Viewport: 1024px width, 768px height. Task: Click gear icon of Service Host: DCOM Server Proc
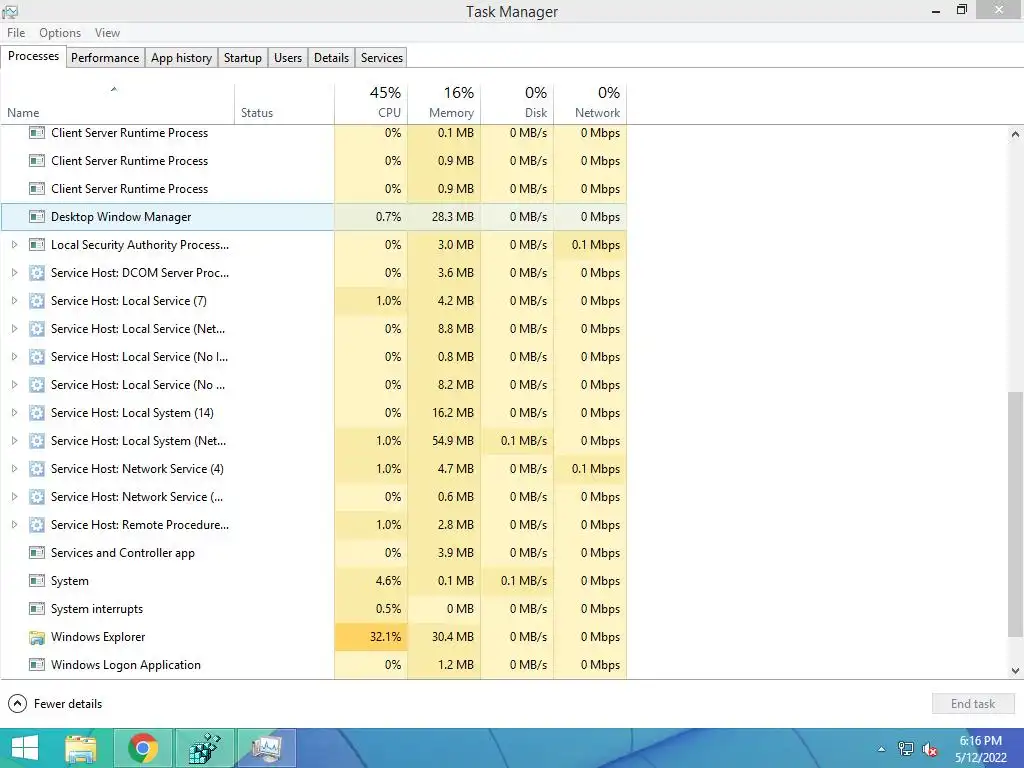pyautogui.click(x=37, y=272)
